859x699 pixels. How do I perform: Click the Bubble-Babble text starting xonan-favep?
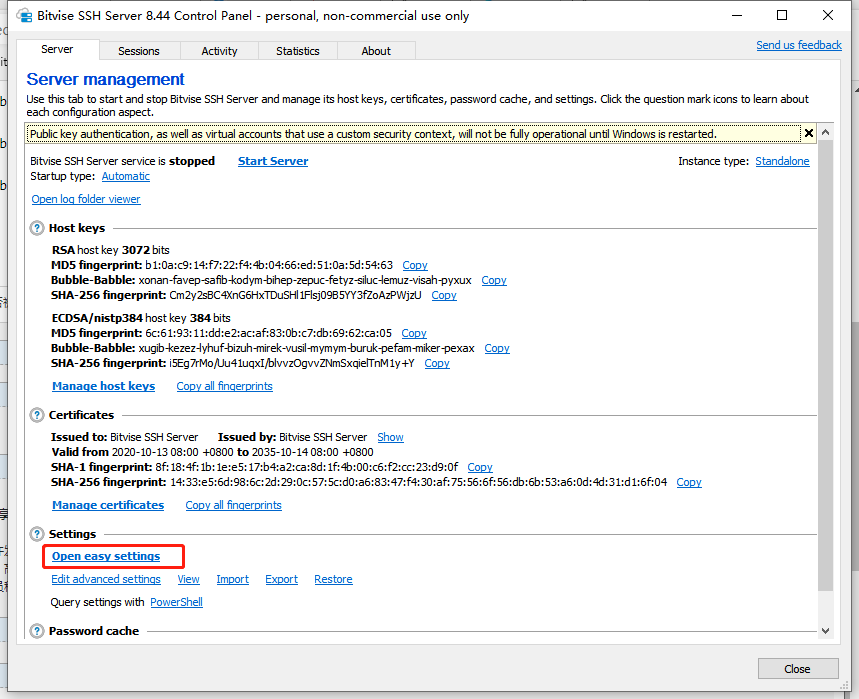pos(305,280)
